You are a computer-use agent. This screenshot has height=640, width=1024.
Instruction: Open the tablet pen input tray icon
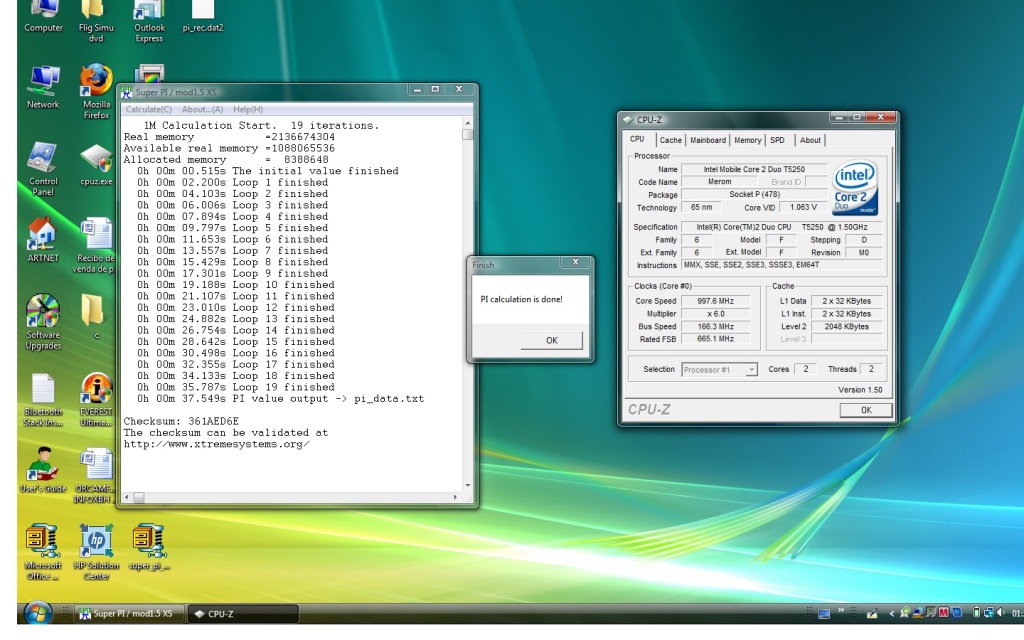[x=872, y=613]
